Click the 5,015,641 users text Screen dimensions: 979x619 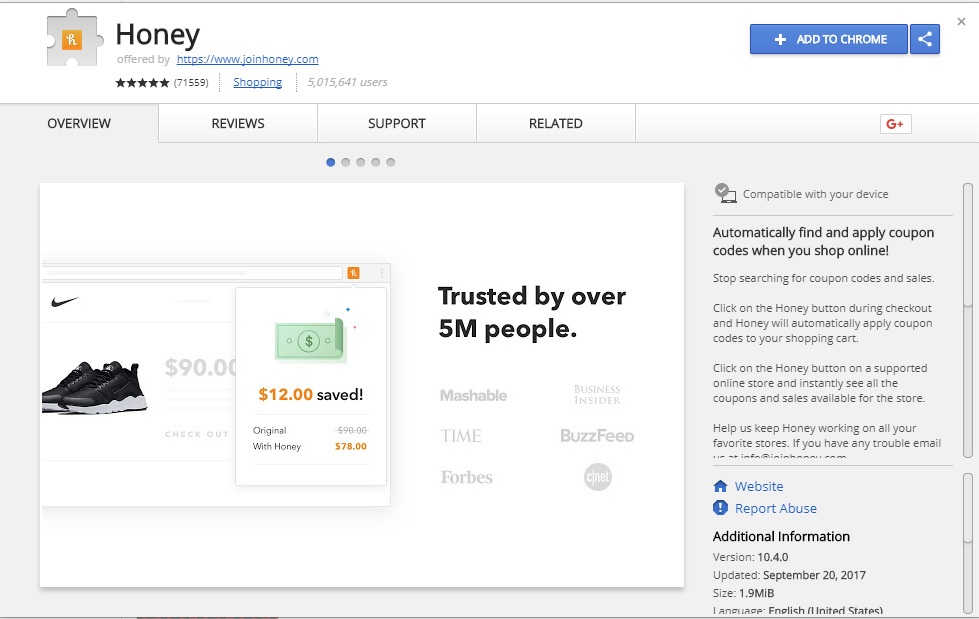[x=347, y=82]
